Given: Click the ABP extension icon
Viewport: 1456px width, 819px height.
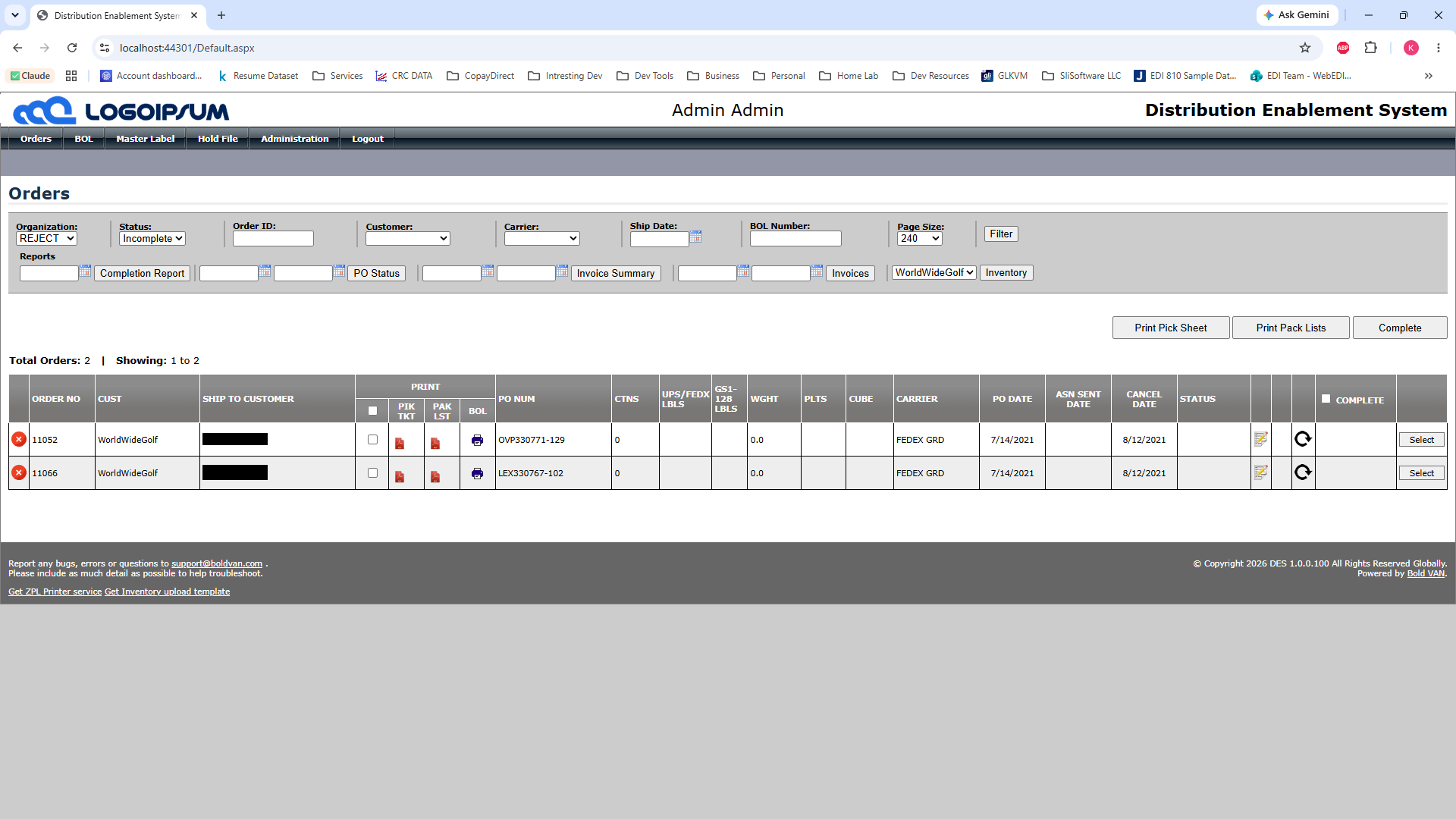Looking at the screenshot, I should (1343, 48).
